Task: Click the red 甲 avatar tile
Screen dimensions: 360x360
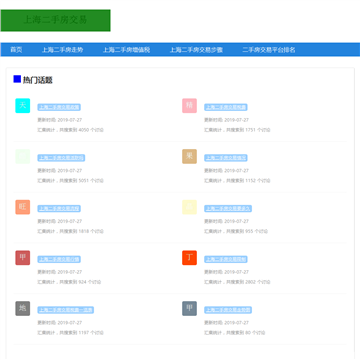Action: tap(23, 258)
